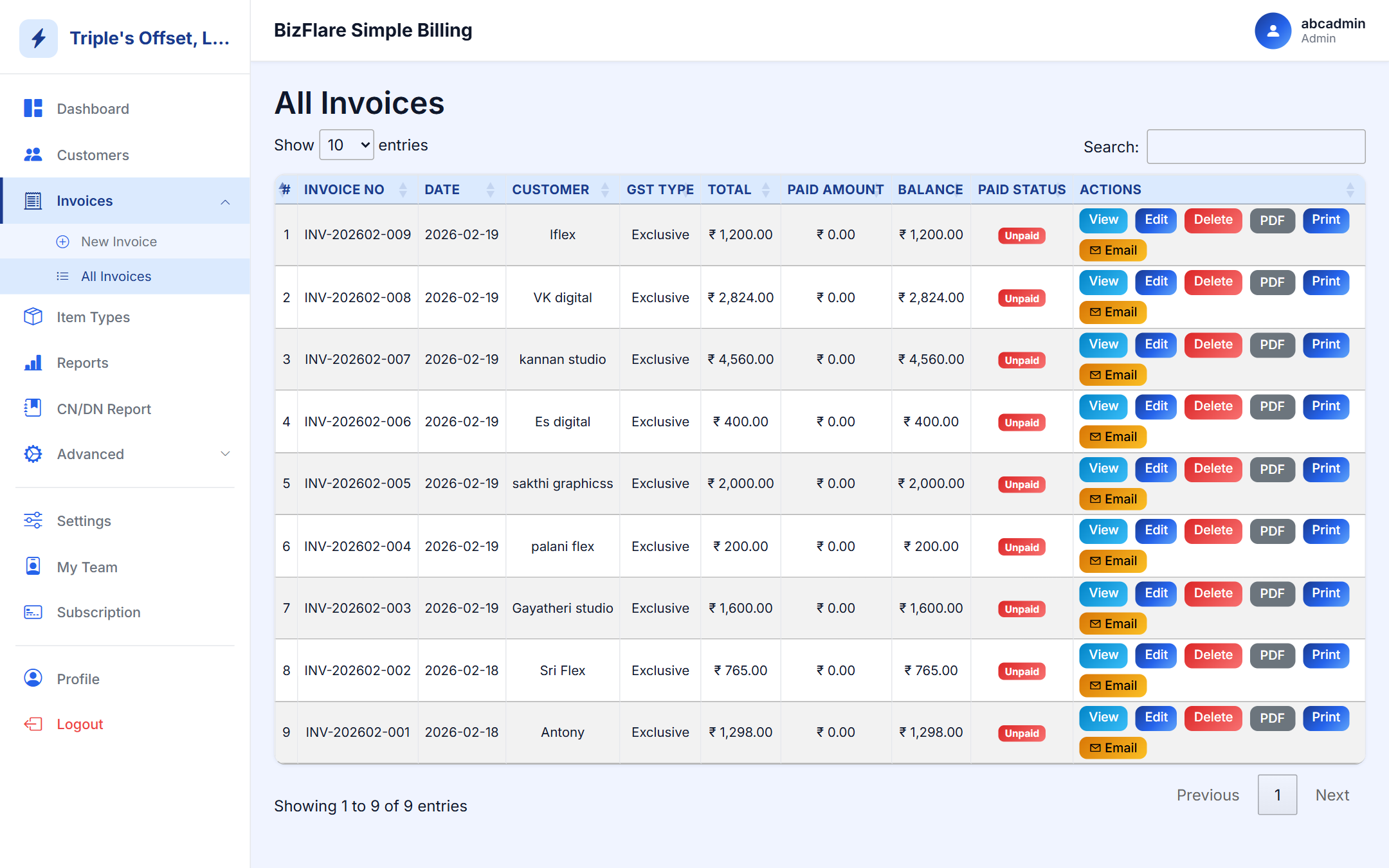Delete invoice INV-202602-007

[x=1213, y=345]
